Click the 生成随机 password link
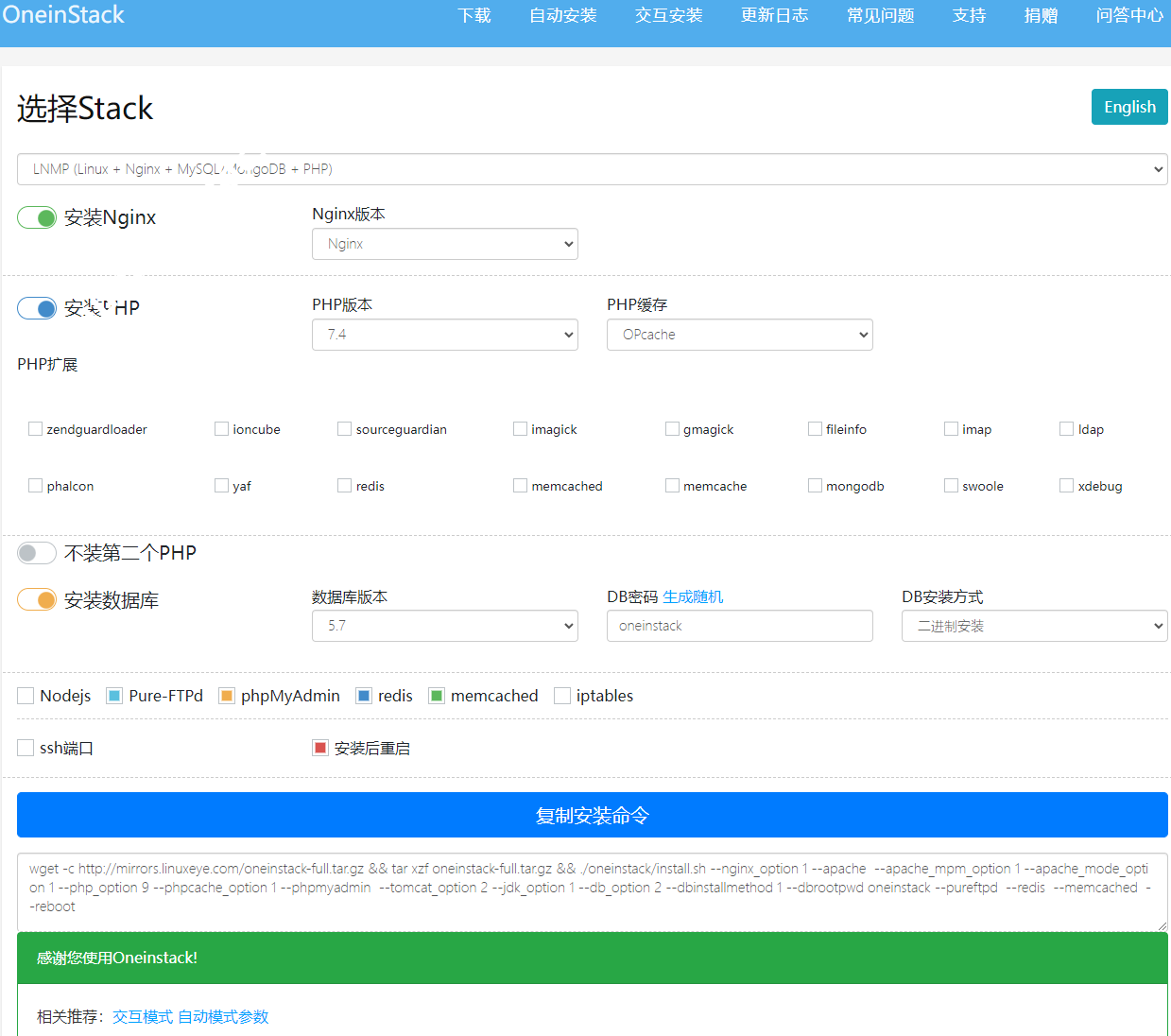 tap(693, 597)
